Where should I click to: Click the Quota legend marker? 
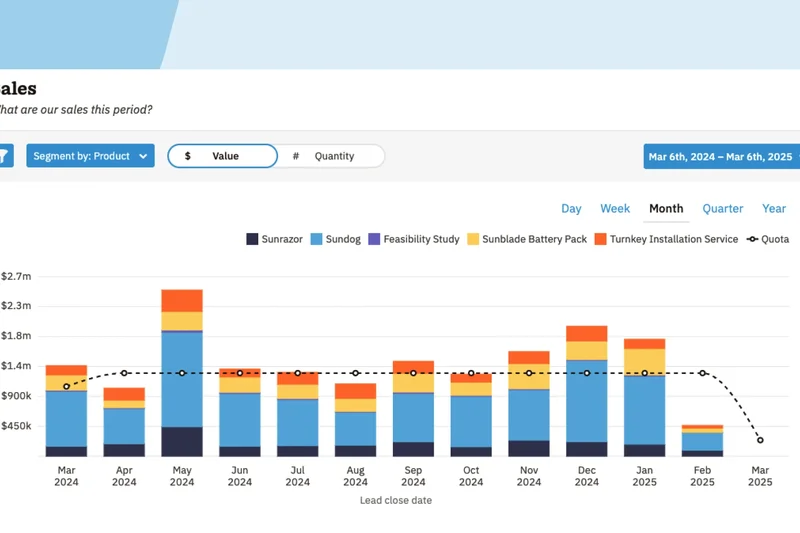pyautogui.click(x=752, y=240)
